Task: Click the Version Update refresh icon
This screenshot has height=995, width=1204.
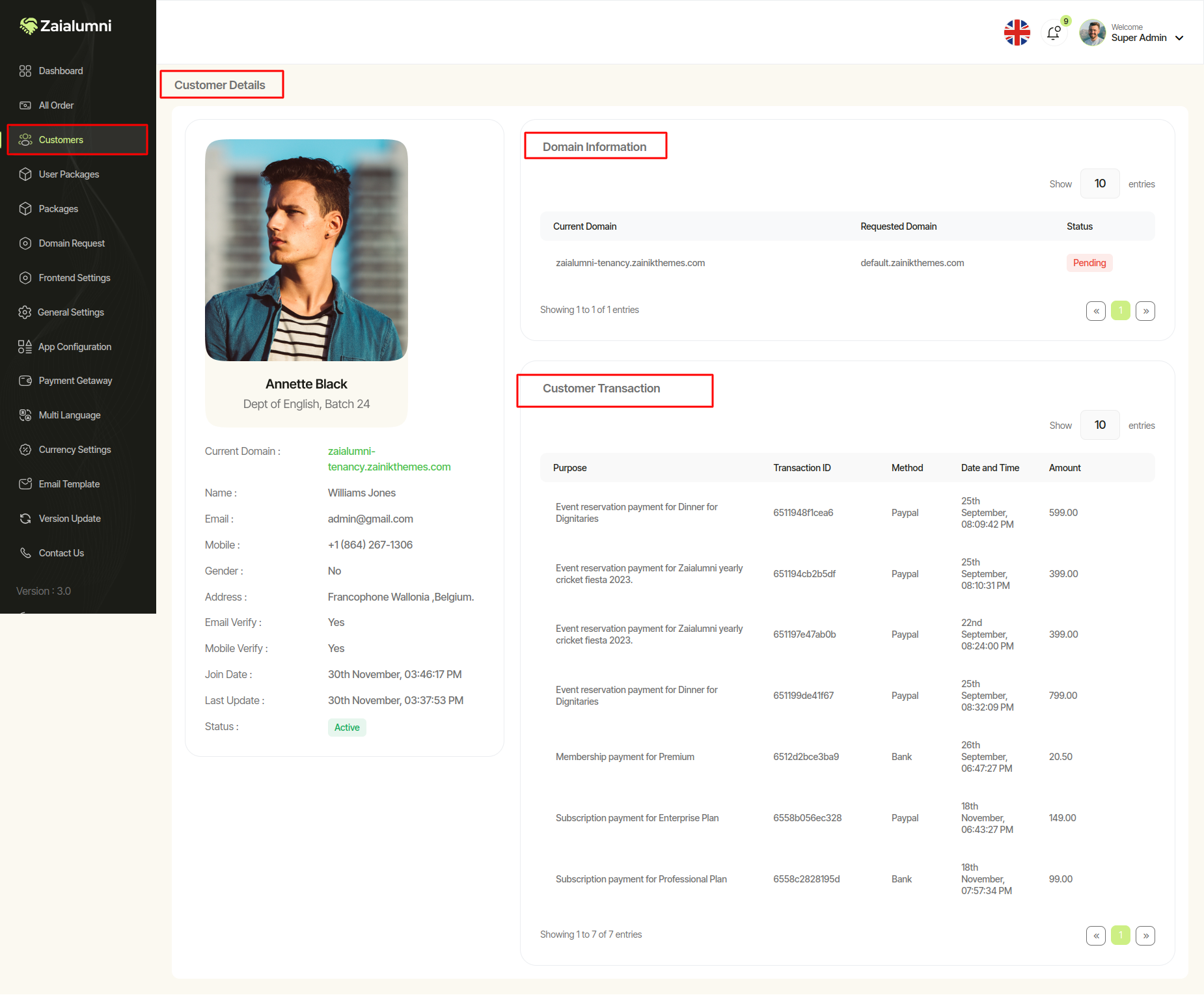Action: coord(25,519)
